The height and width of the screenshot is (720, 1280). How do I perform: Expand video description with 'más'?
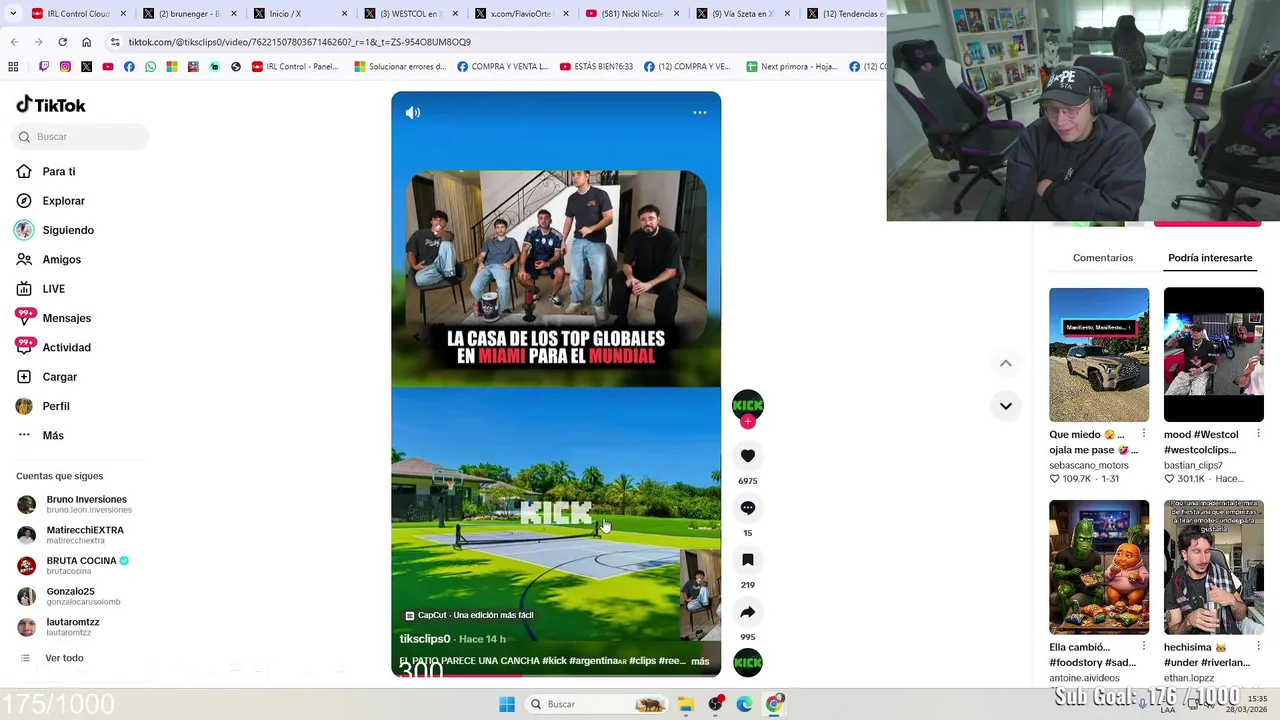(x=700, y=661)
